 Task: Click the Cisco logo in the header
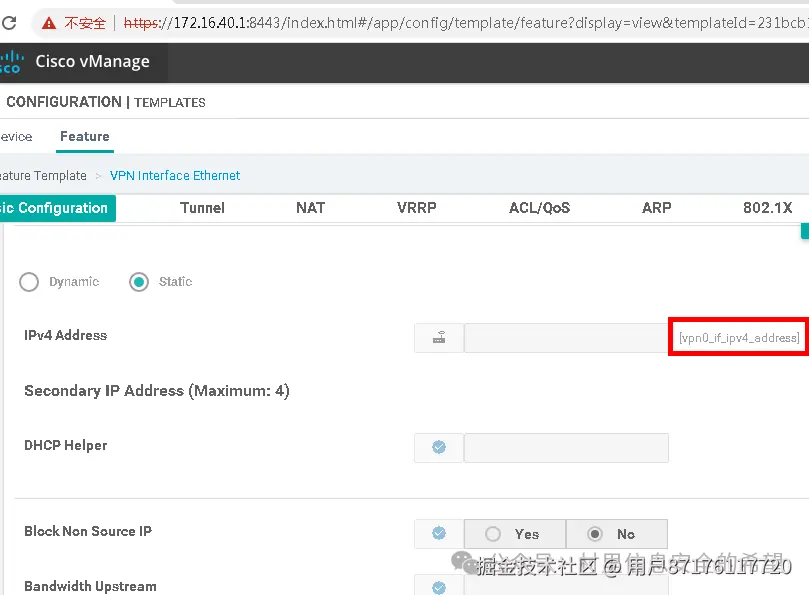(x=11, y=62)
